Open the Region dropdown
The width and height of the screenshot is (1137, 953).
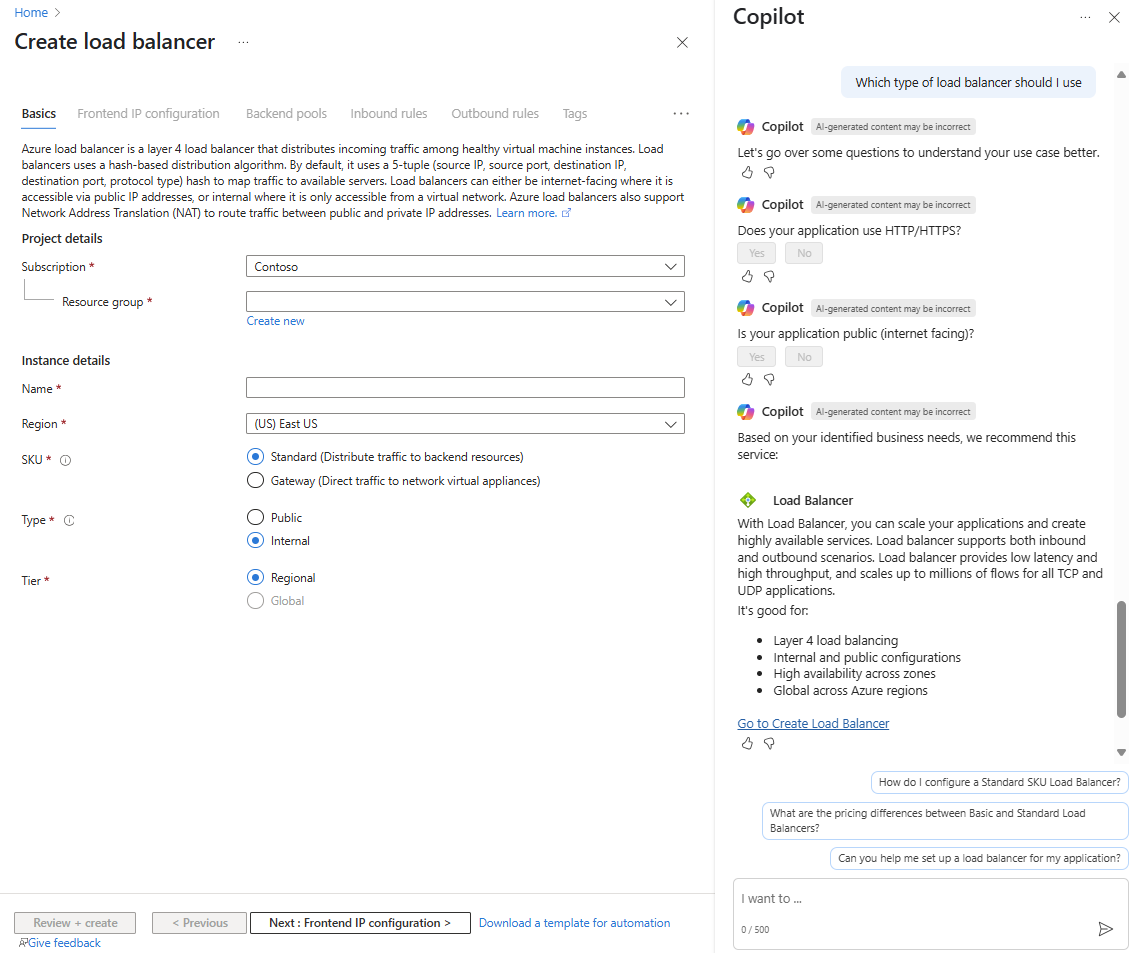click(x=465, y=424)
